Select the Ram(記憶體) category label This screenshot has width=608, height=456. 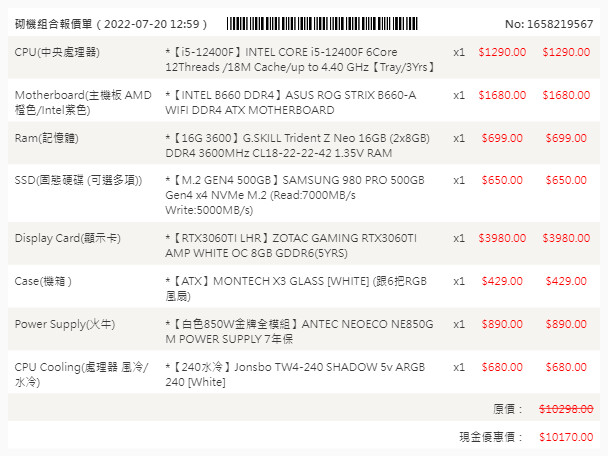tap(49, 138)
